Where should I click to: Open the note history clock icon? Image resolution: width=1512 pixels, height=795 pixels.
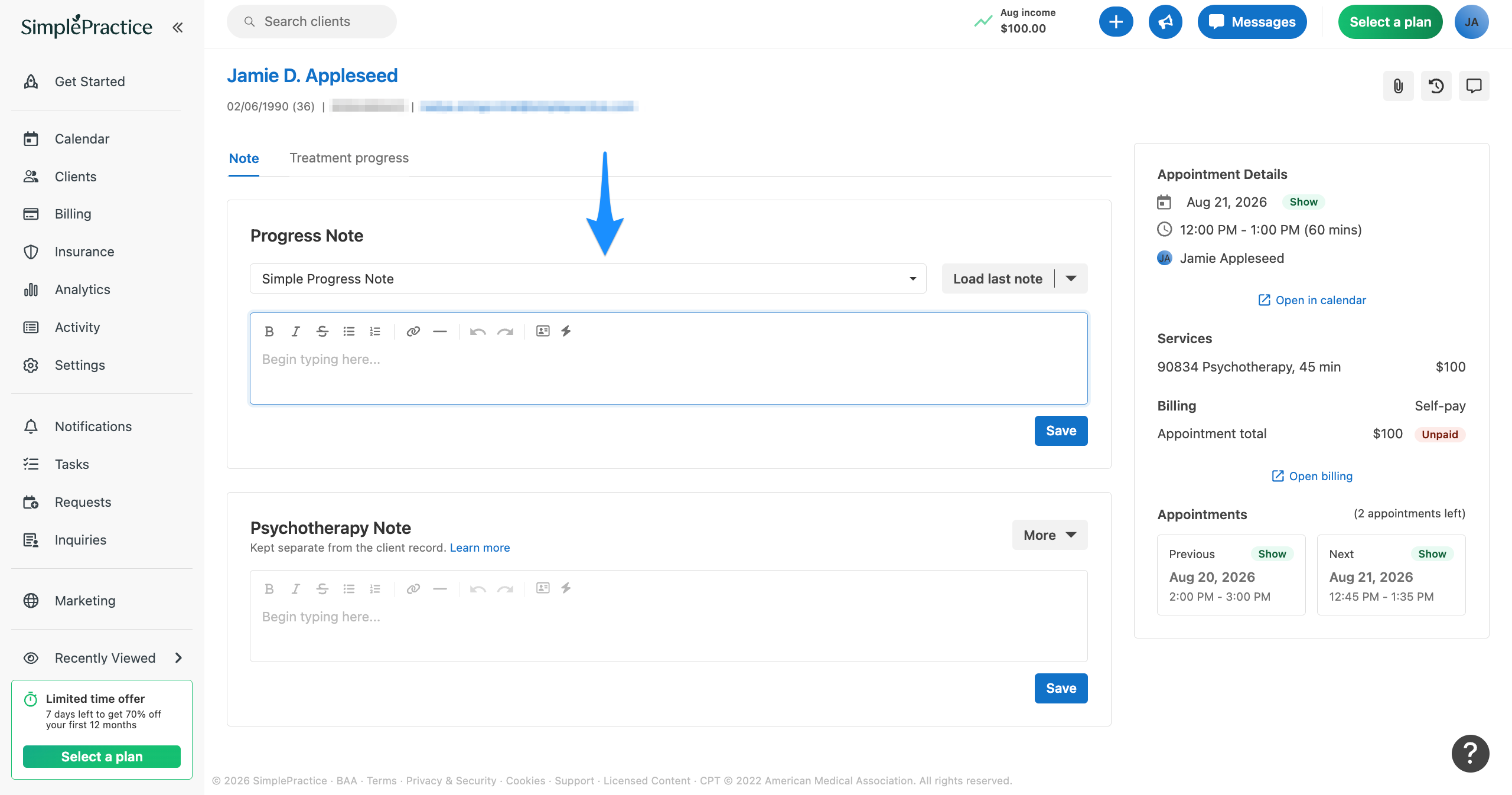1436,86
